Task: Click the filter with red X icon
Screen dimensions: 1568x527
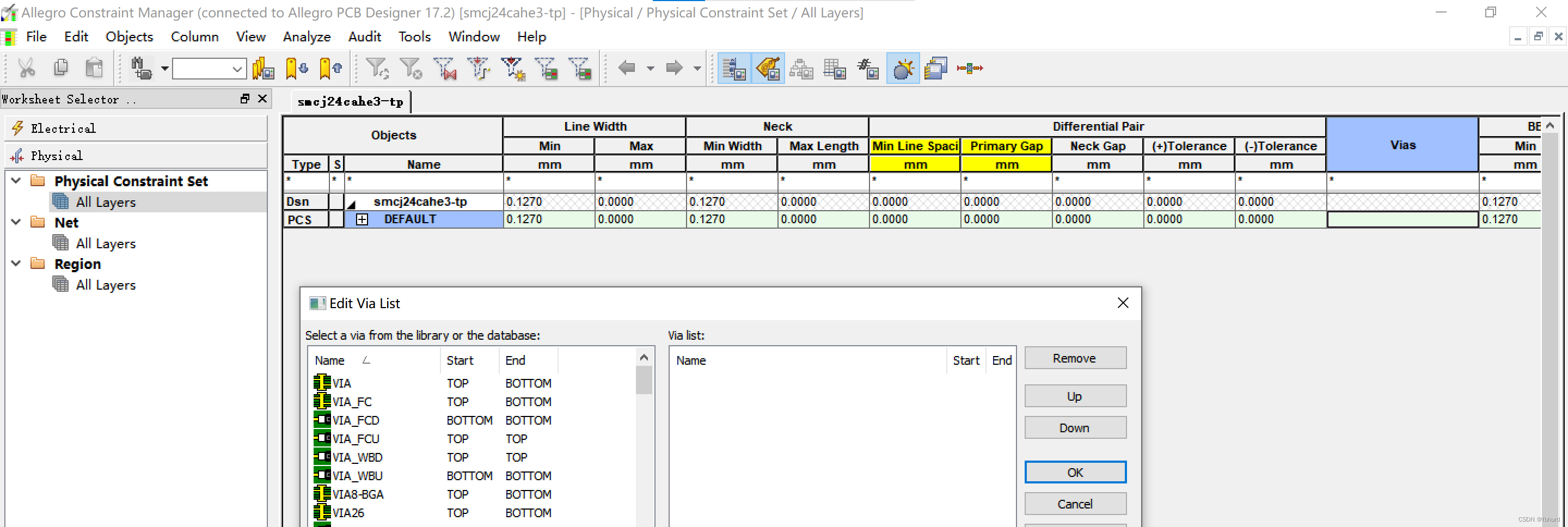Action: [x=445, y=68]
